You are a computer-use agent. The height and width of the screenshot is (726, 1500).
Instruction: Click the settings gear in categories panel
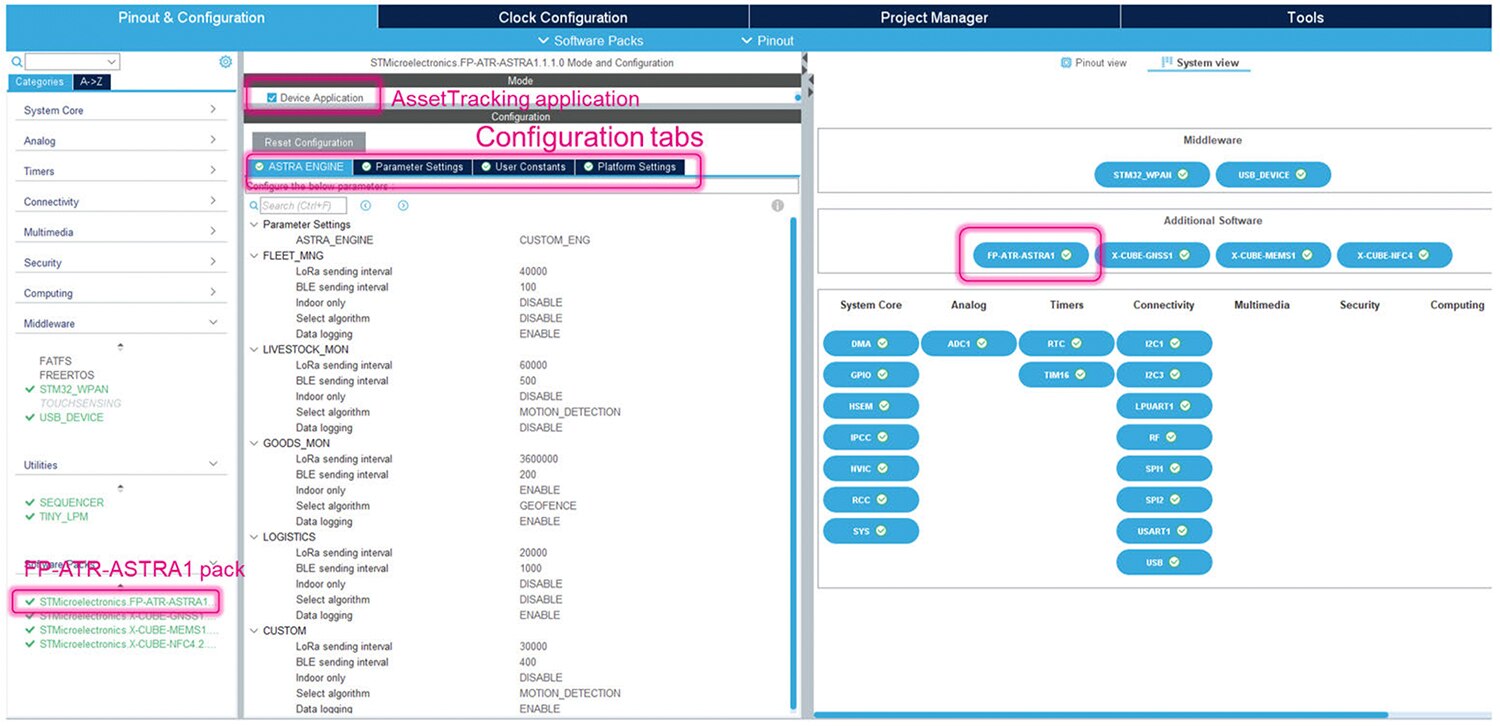coord(225,62)
